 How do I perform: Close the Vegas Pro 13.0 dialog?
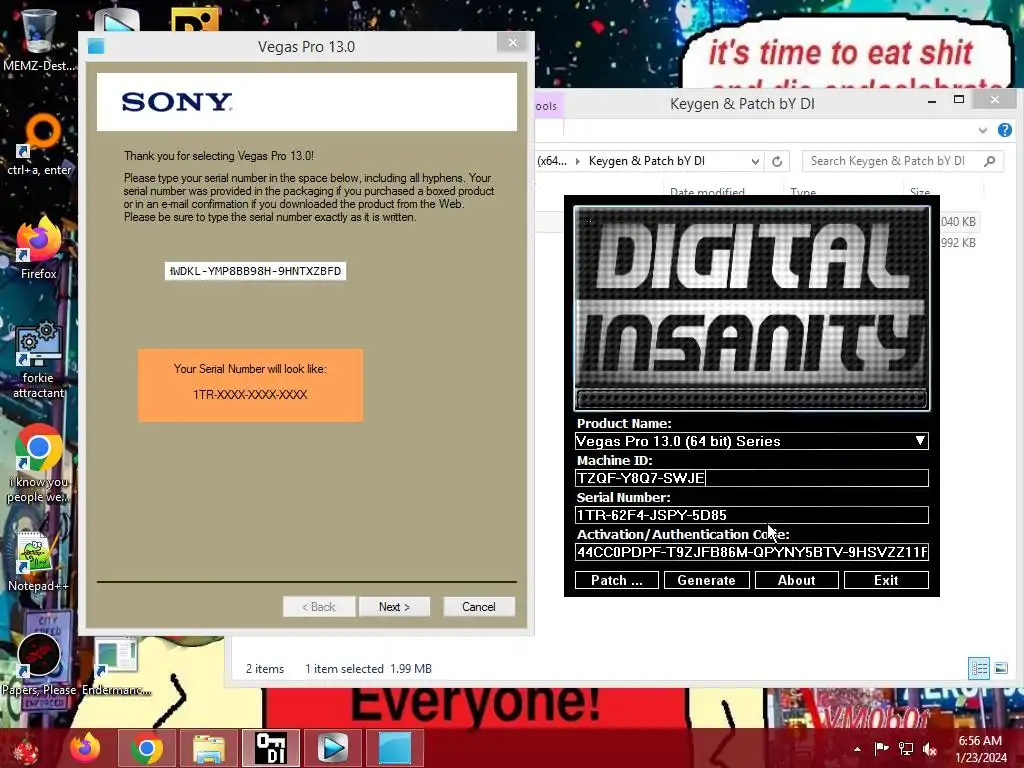[513, 42]
